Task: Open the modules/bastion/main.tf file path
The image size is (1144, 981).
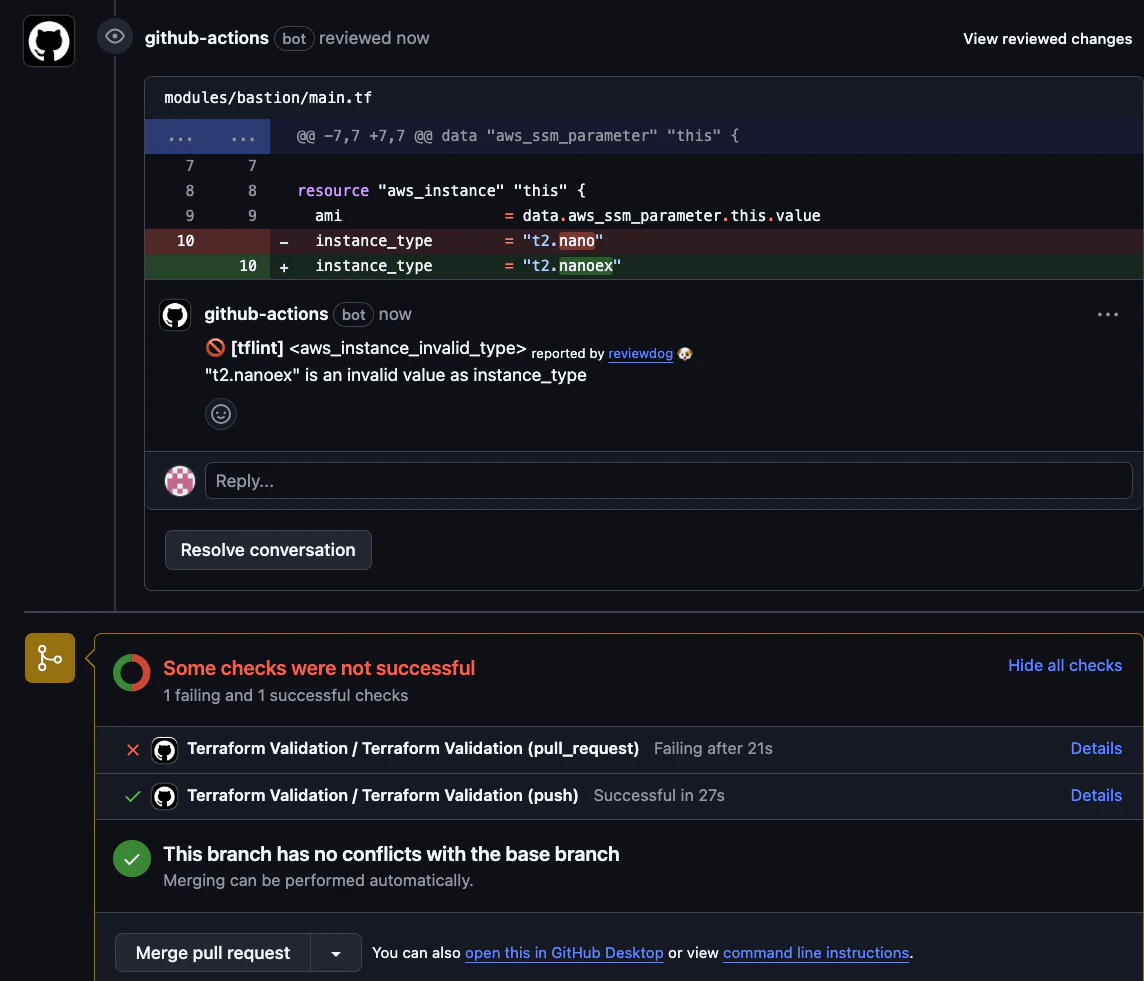Action: [x=268, y=98]
